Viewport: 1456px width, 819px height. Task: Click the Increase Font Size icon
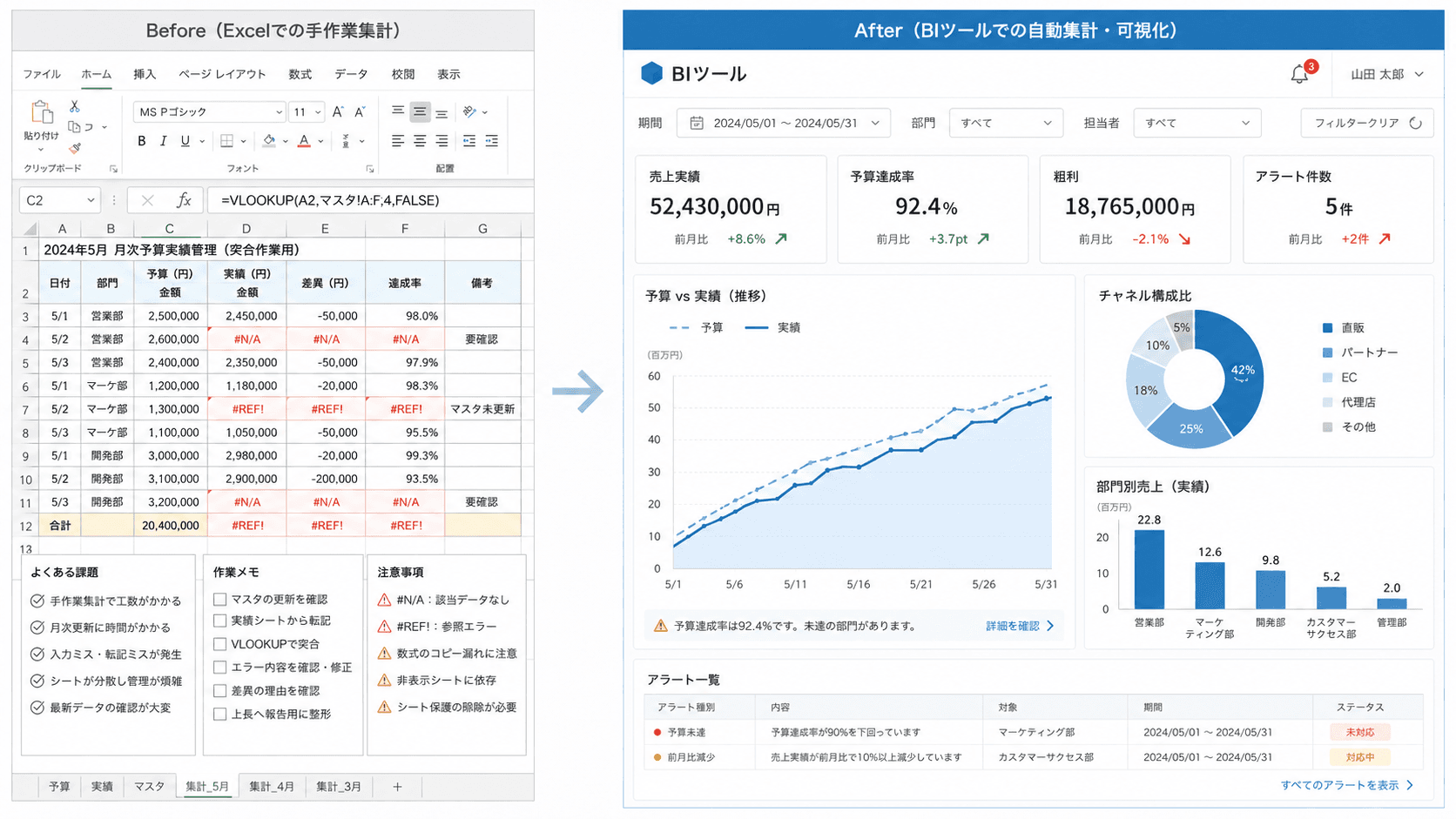tap(338, 111)
